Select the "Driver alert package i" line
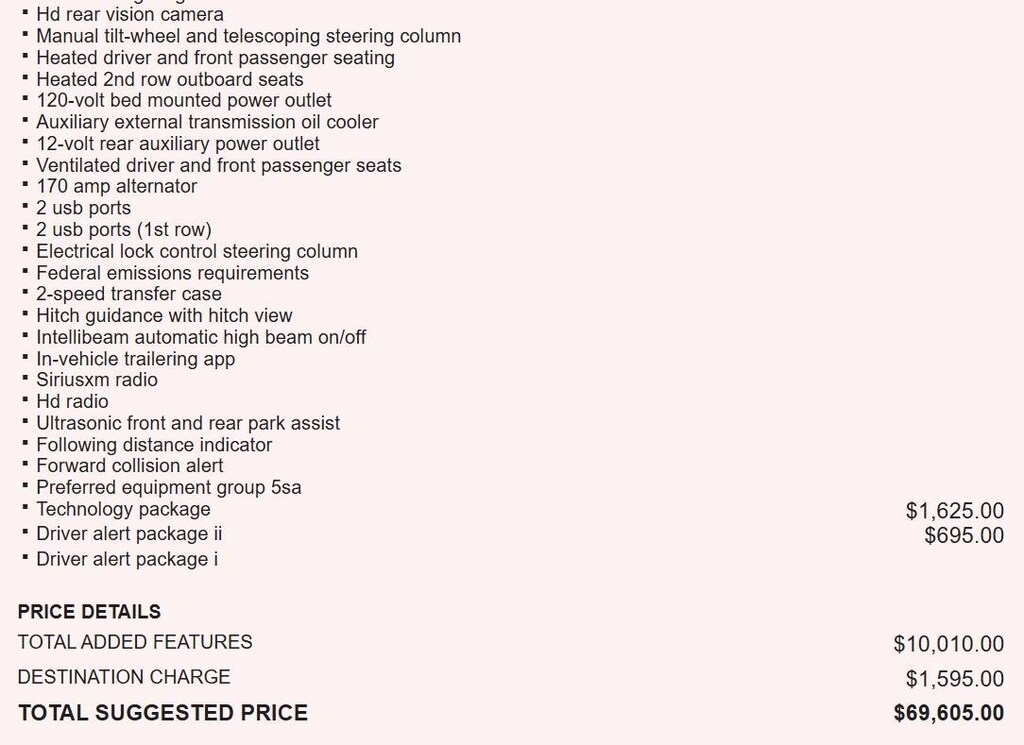The image size is (1024, 745). coord(126,560)
